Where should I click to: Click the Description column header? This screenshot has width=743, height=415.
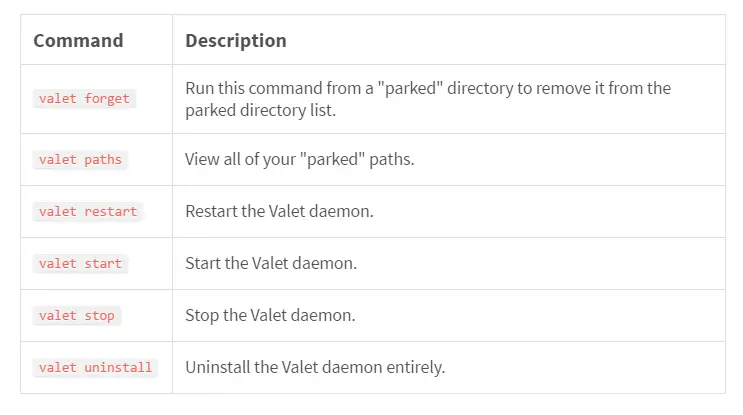(x=236, y=41)
